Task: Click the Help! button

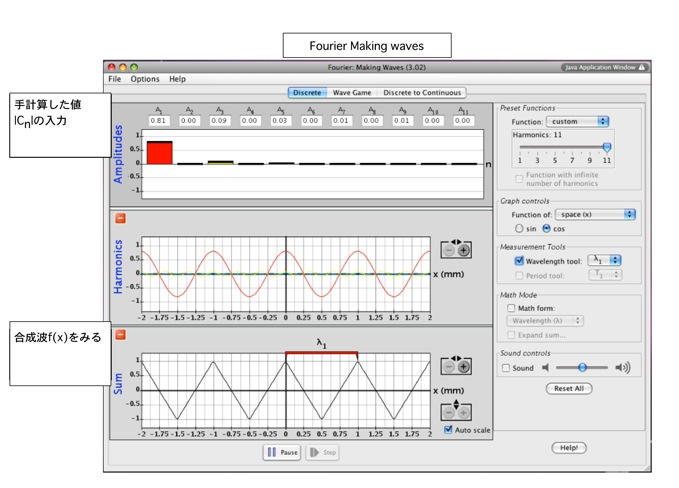Action: tap(569, 448)
